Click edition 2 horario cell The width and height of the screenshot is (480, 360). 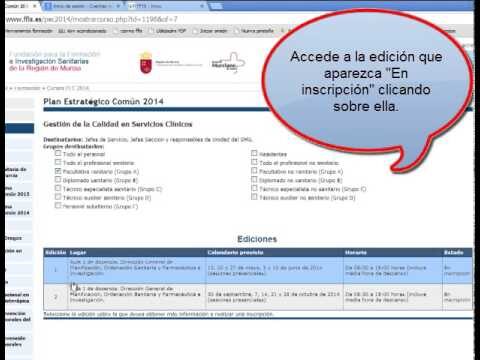pyautogui.click(x=393, y=297)
